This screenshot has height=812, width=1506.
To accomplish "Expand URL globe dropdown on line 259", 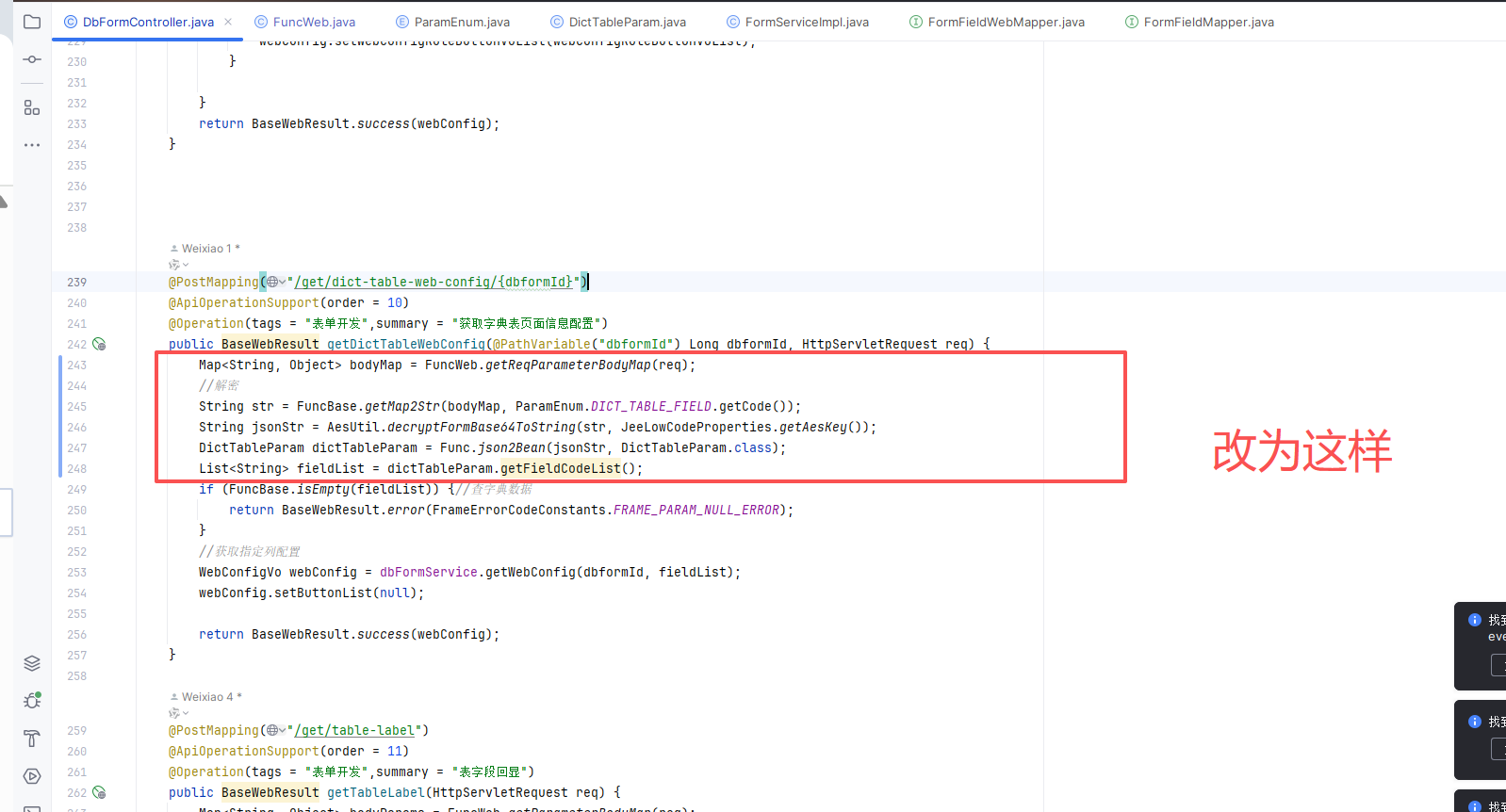I will click(275, 731).
